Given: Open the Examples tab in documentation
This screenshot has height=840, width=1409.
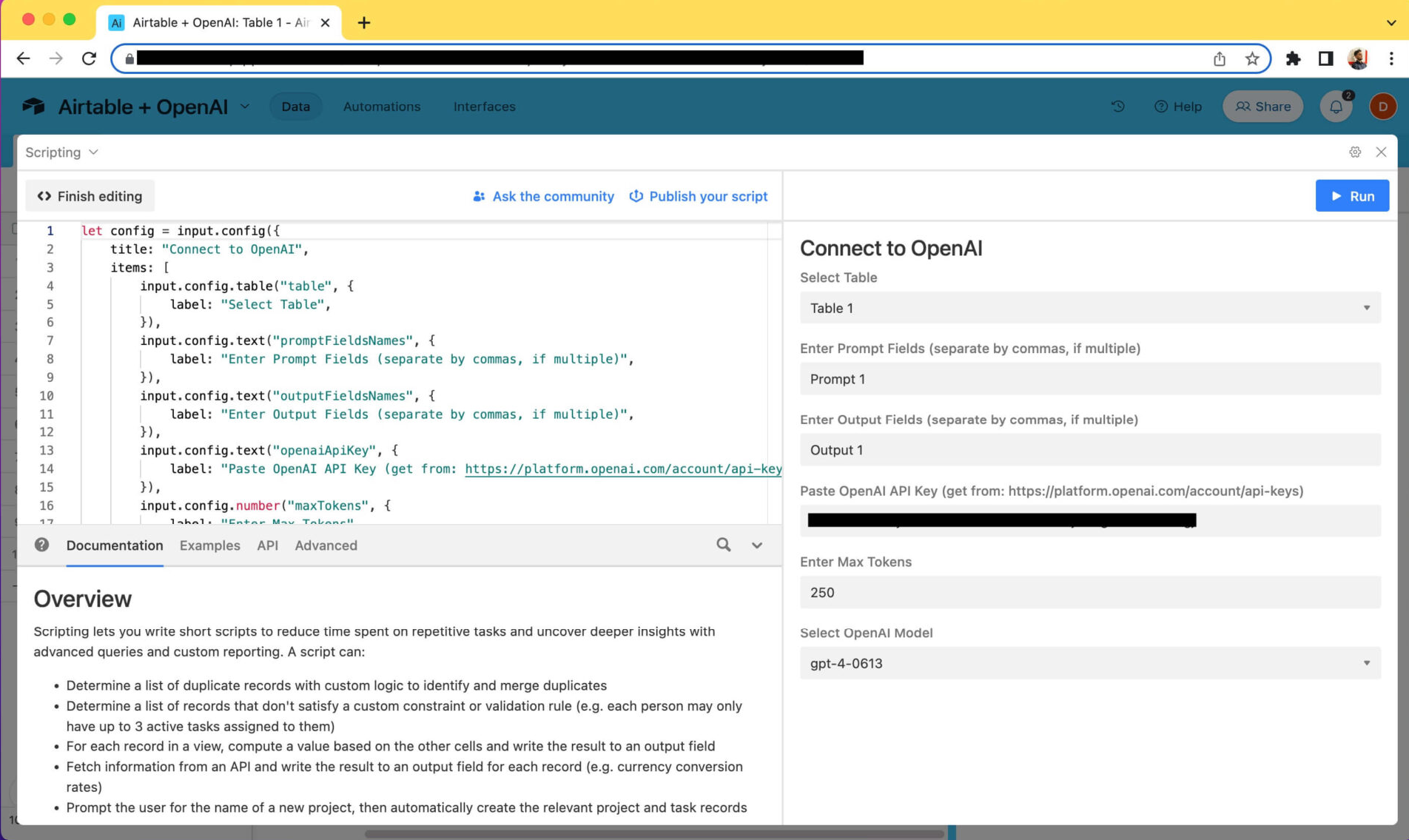Looking at the screenshot, I should [x=209, y=545].
